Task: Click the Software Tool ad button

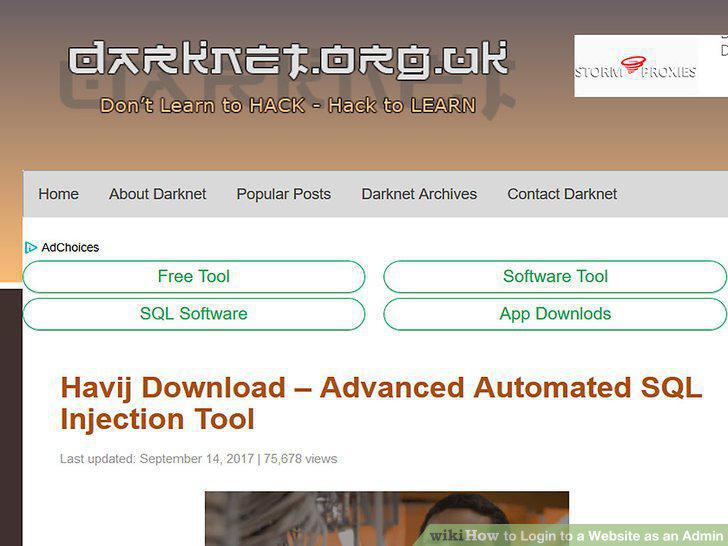Action: (555, 276)
